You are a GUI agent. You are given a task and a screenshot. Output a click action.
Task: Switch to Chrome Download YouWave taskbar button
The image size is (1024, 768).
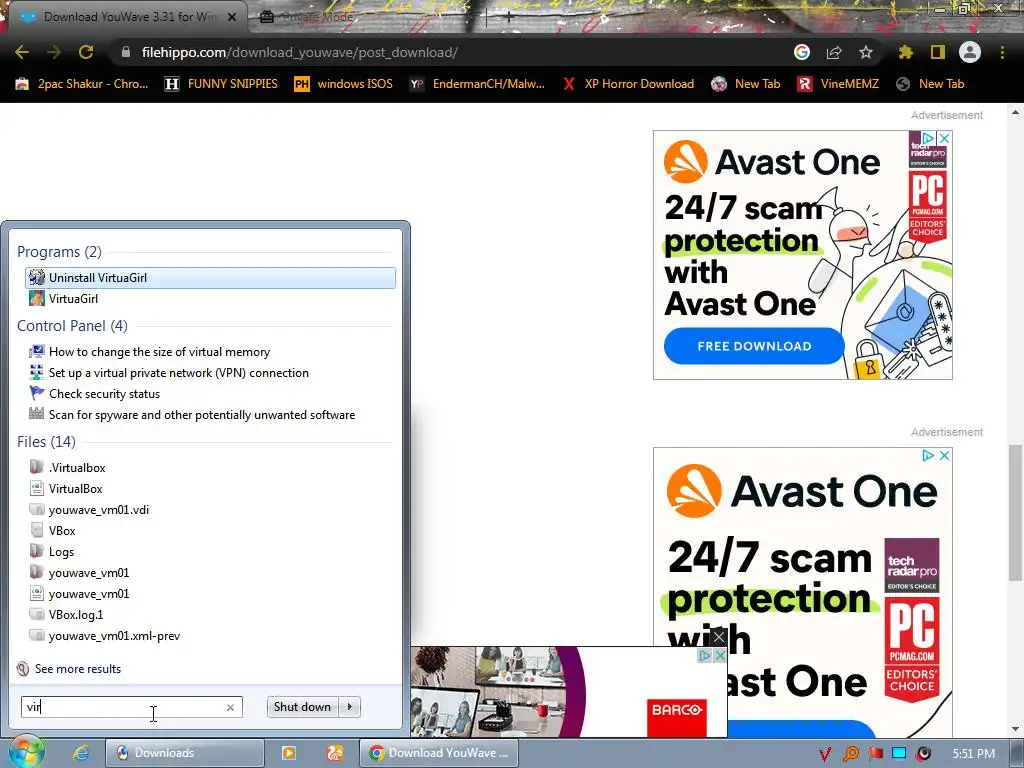pos(439,753)
